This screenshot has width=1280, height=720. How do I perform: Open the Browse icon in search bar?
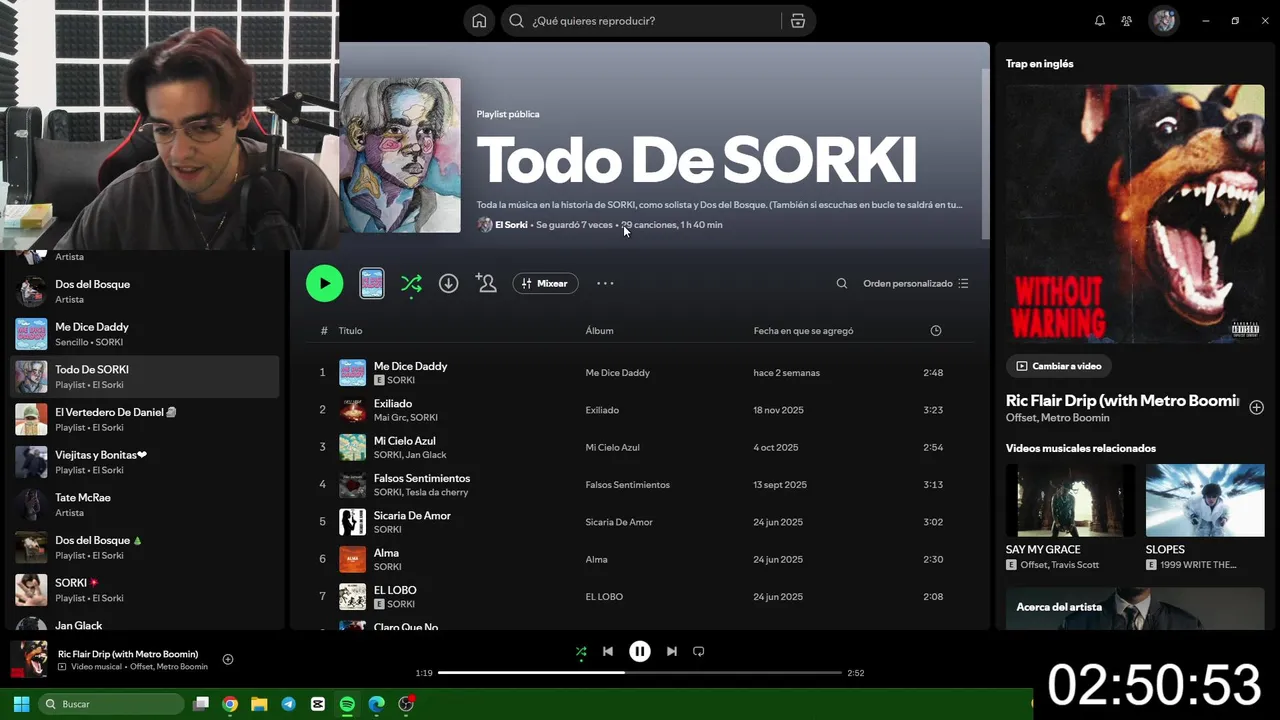click(798, 21)
